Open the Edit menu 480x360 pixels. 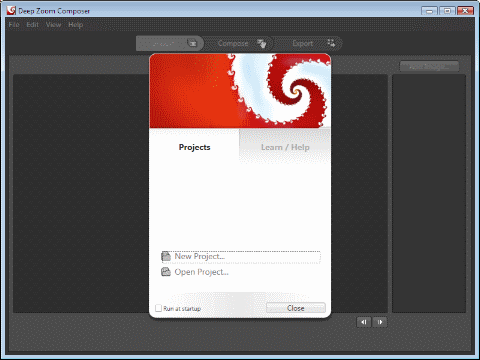[32, 25]
